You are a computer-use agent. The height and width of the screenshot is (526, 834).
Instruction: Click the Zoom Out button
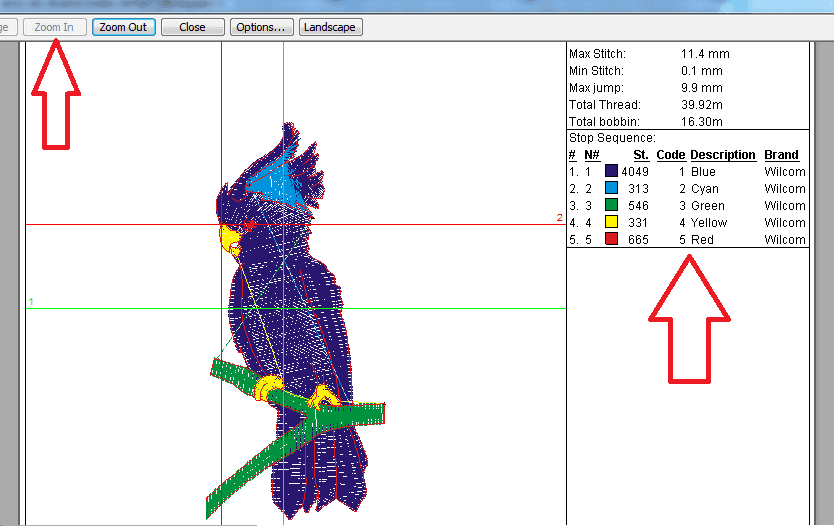pyautogui.click(x=124, y=27)
